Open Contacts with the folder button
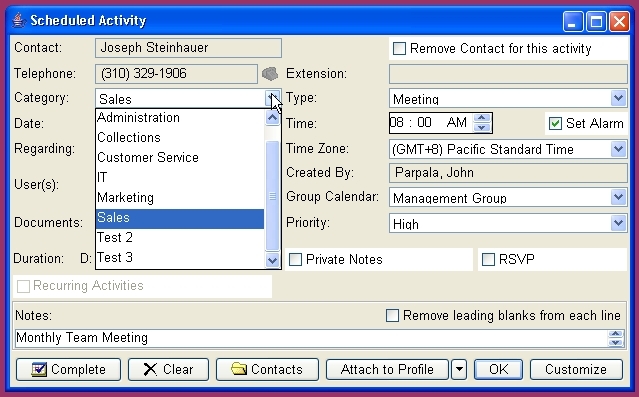Viewport: 639px width, 397px height. (267, 369)
